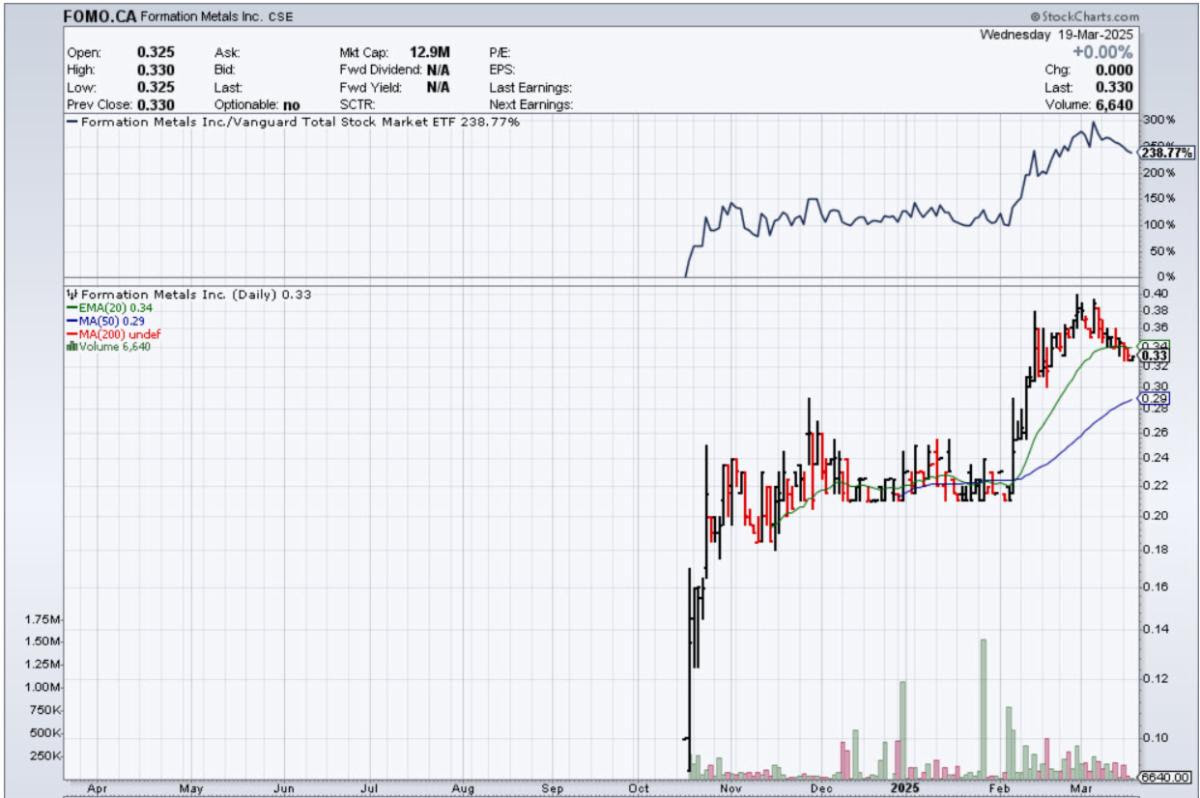Image resolution: width=1200 pixels, height=798 pixels.
Task: Click the blue MA(50) legend line swatch
Action: (72, 321)
